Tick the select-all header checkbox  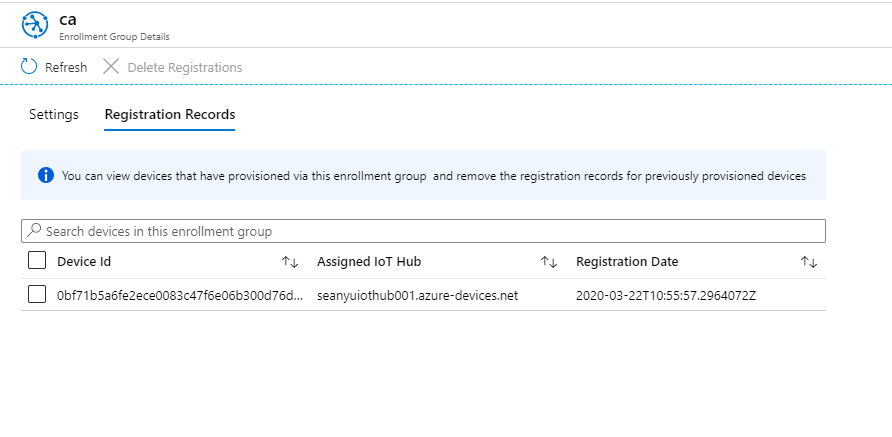pos(37,261)
